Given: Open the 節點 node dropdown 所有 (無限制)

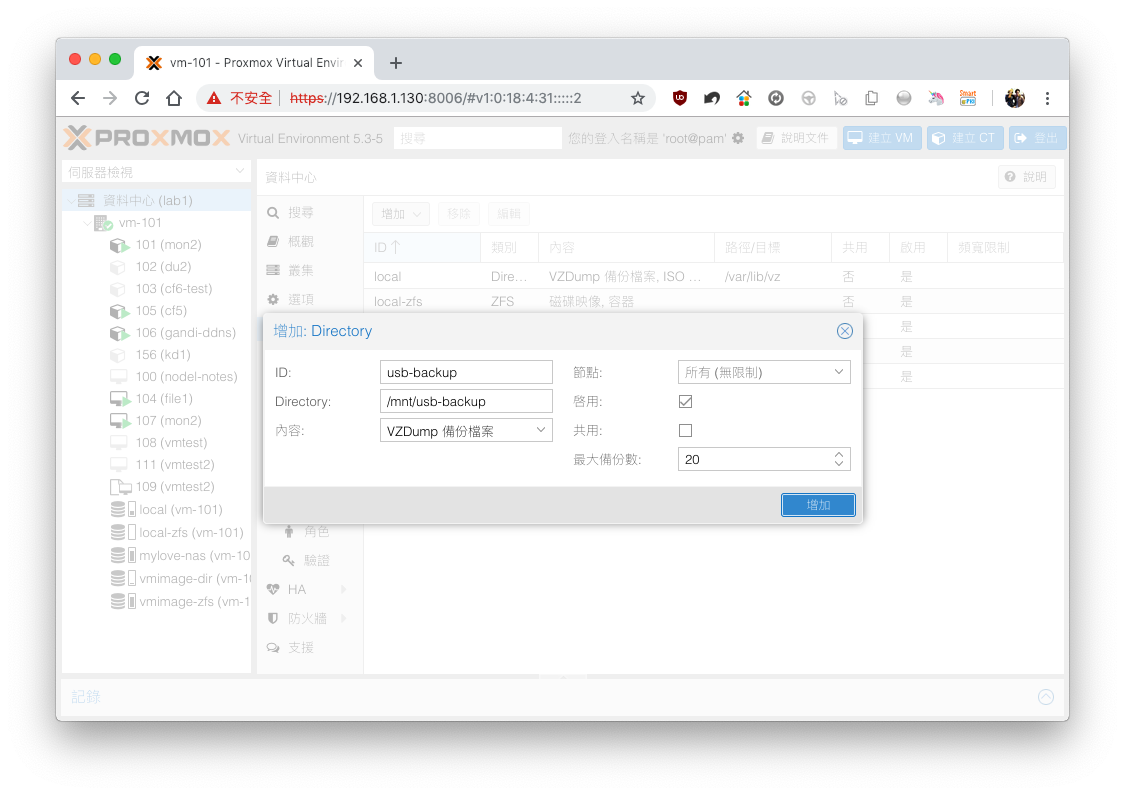Looking at the screenshot, I should pos(764,372).
